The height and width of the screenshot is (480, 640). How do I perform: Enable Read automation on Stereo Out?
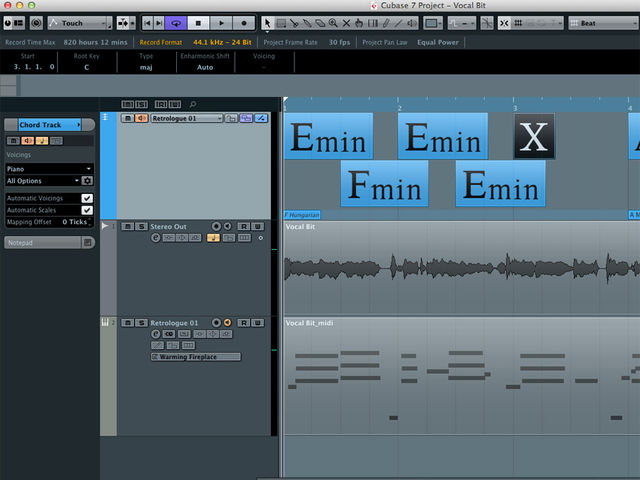[244, 227]
